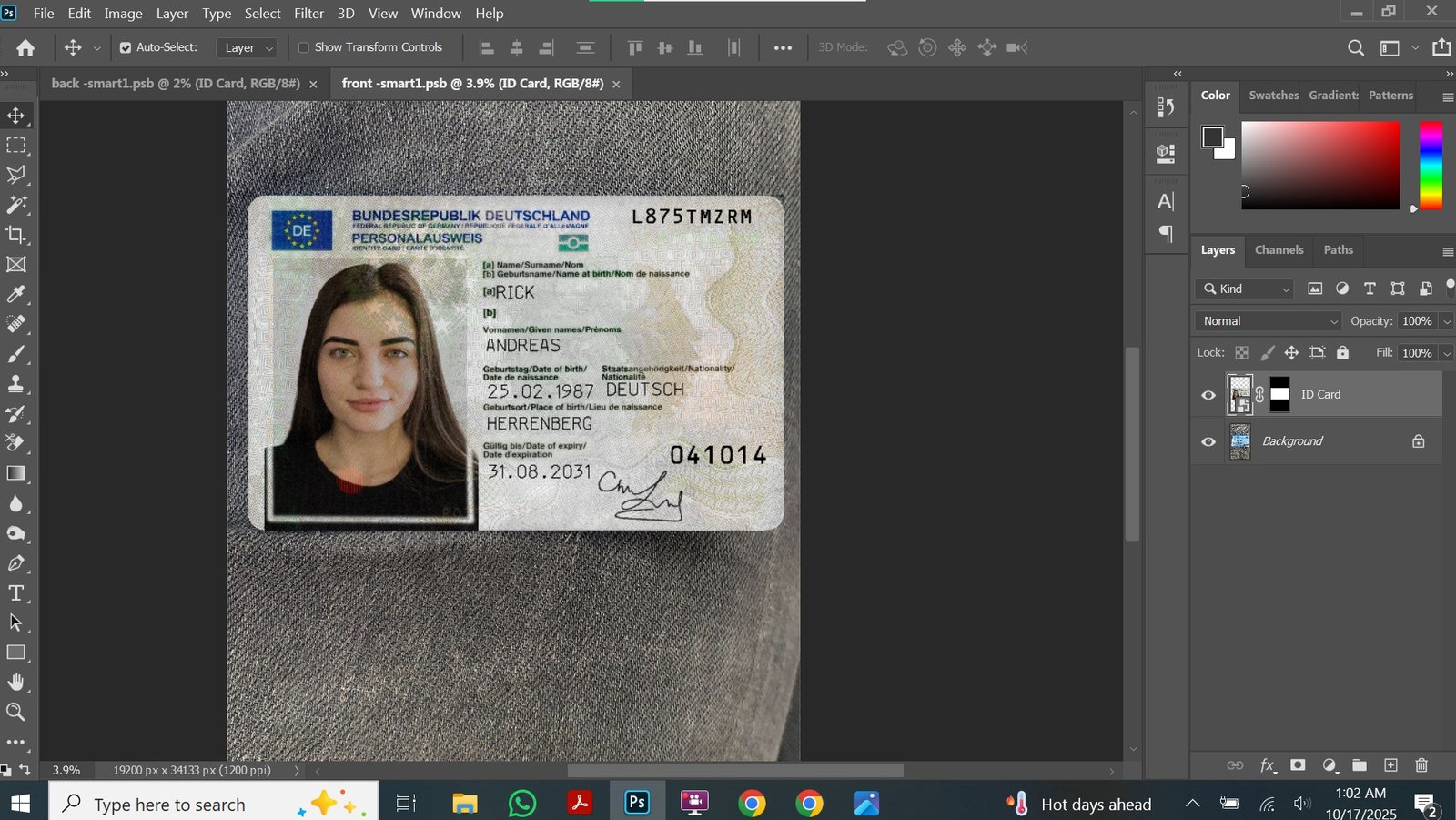Click the trash icon to delete the layer
Screen dimensions: 1456x820
[x=1421, y=765]
